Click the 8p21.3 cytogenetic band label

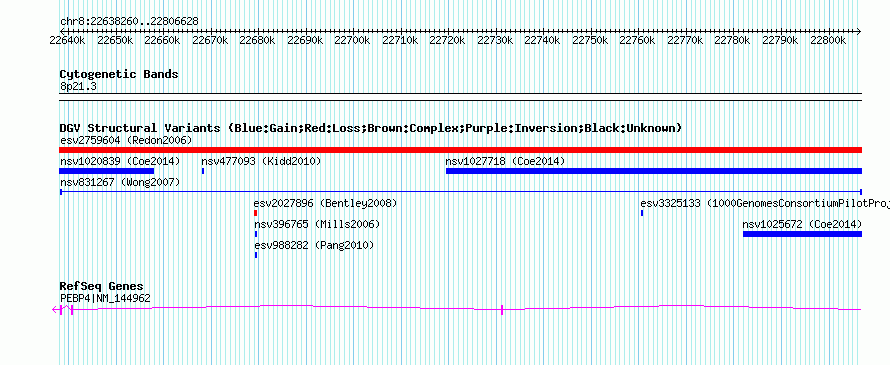coord(78,86)
